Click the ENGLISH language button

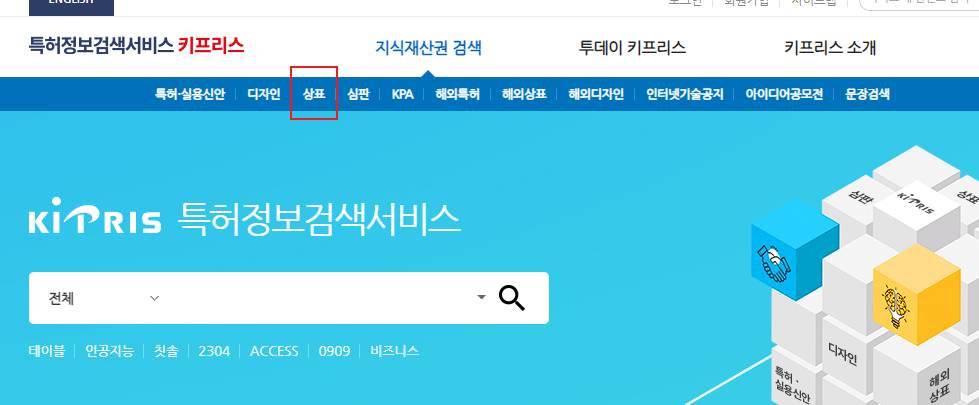point(71,6)
